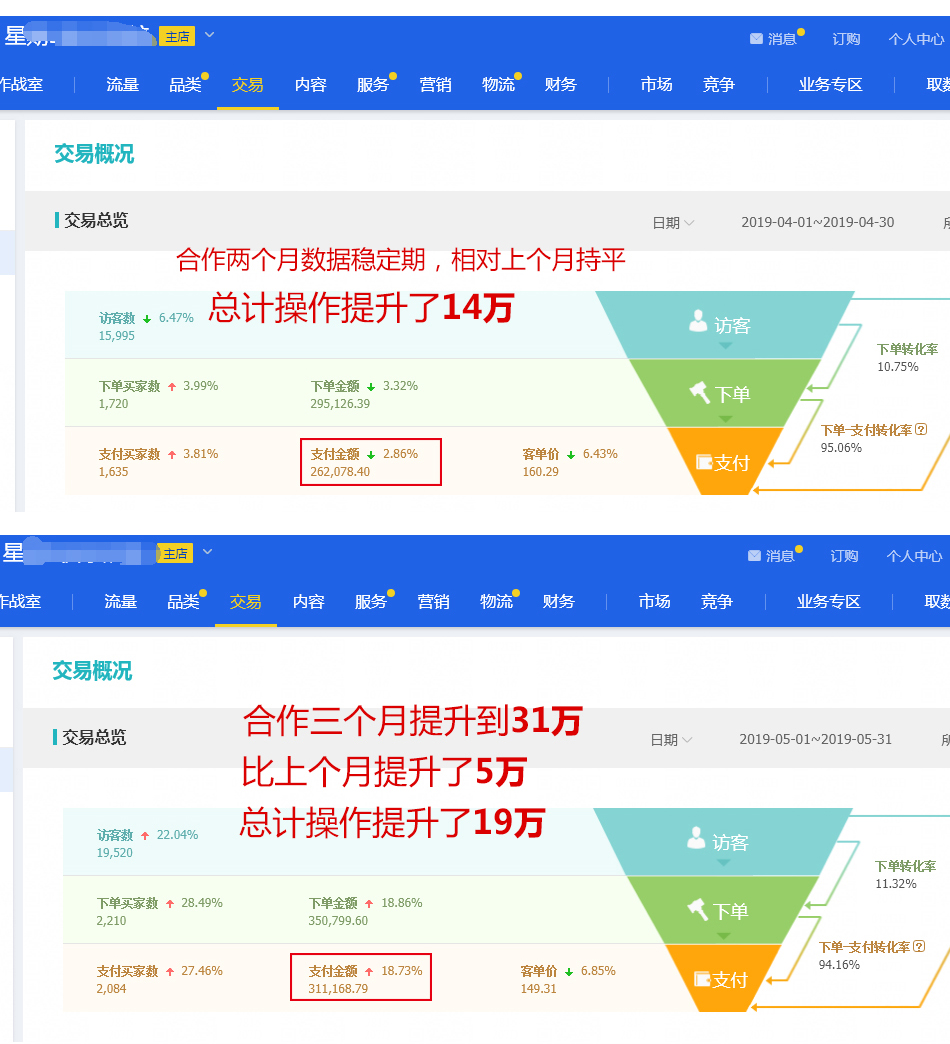Expand the 主店 shop switcher in upper header
This screenshot has width=950, height=1044.
click(x=209, y=36)
